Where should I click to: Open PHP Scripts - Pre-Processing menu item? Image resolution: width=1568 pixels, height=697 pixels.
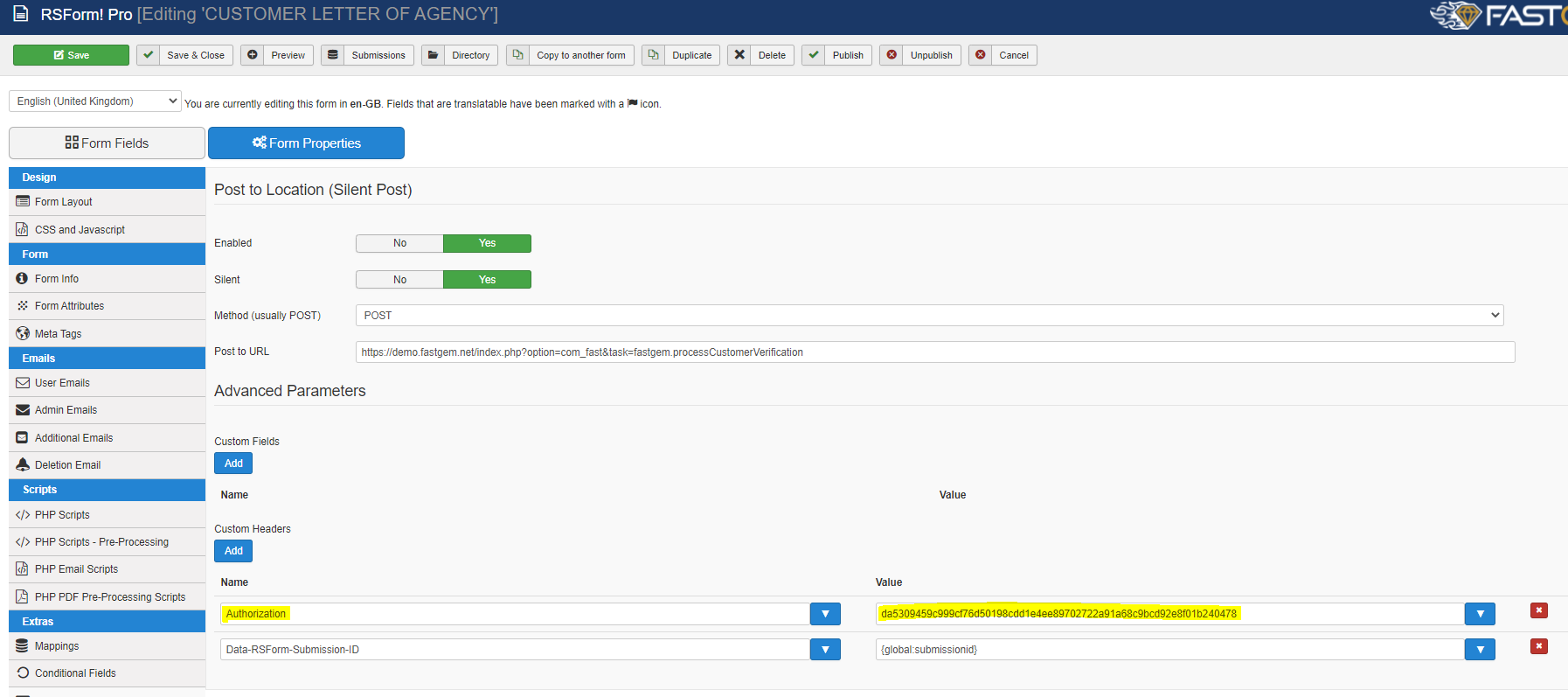pyautogui.click(x=107, y=542)
